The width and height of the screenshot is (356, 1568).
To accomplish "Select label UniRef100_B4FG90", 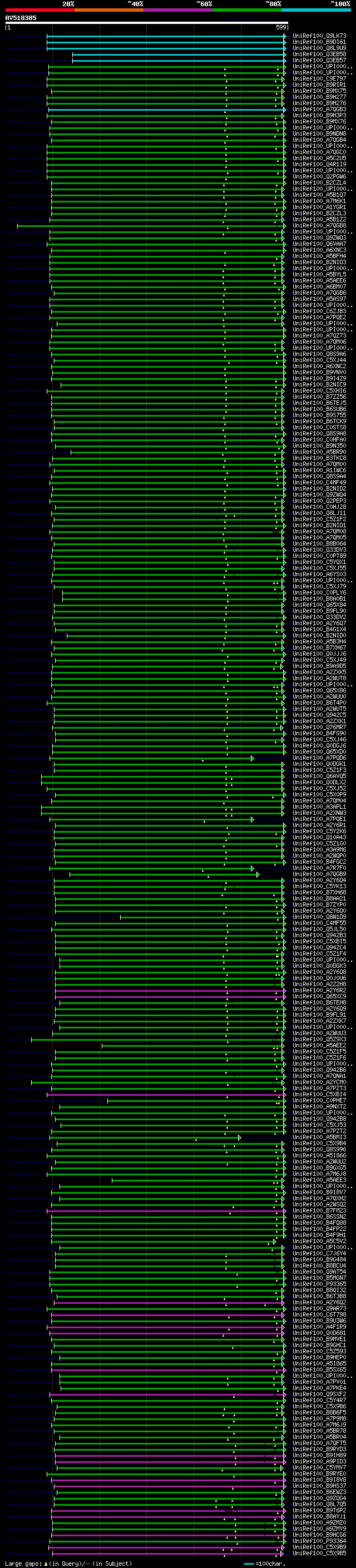I will (319, 733).
